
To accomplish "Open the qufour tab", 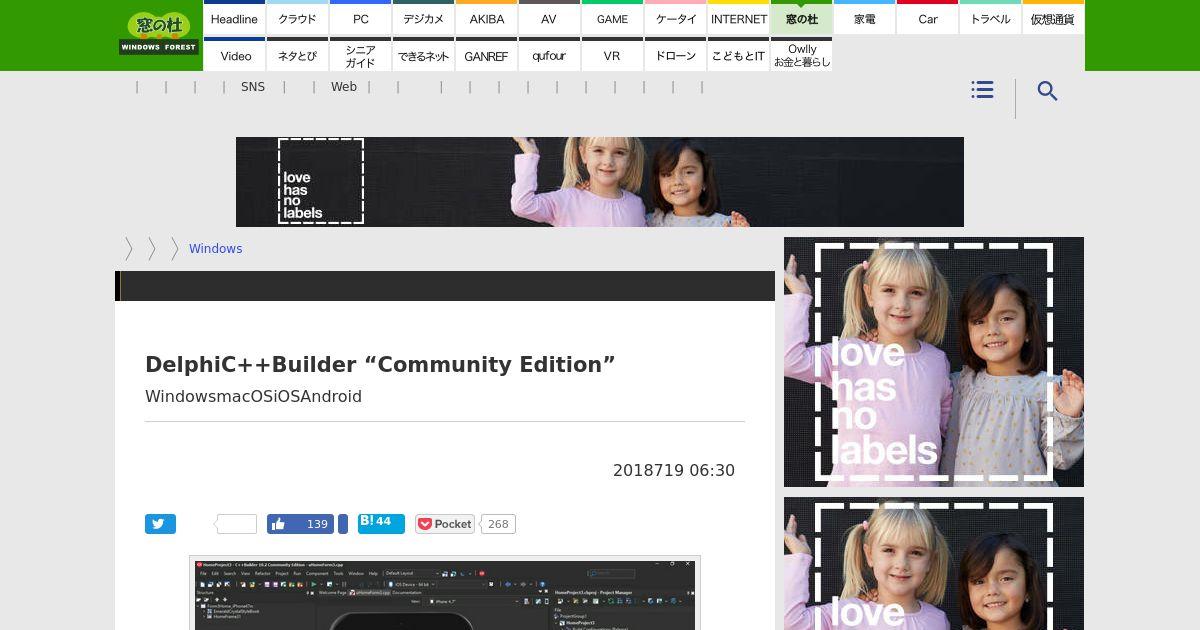I will point(549,55).
